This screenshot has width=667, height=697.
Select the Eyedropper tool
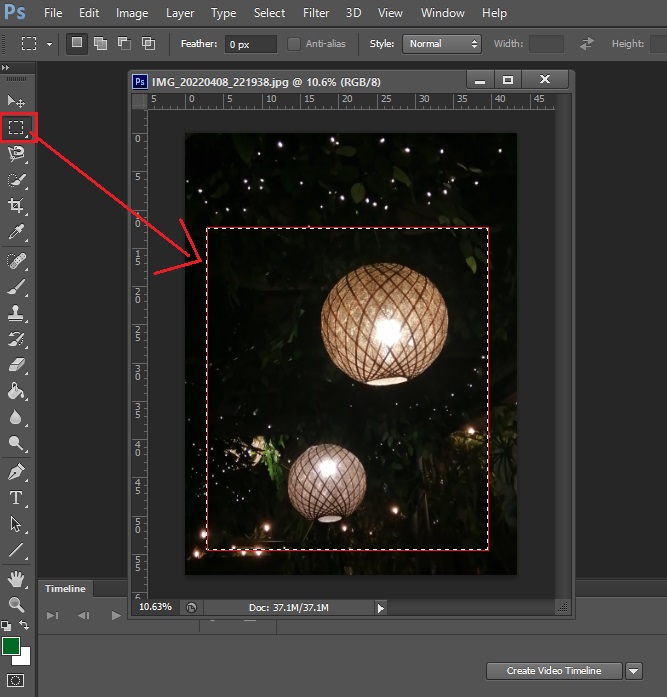pos(16,232)
